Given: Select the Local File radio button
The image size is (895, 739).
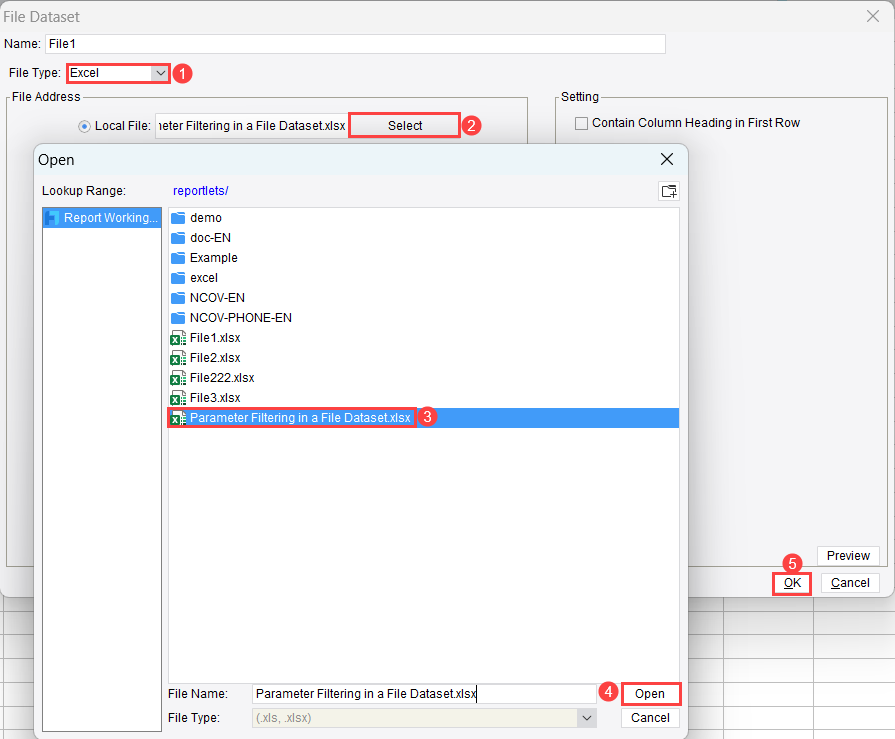Looking at the screenshot, I should 84,126.
